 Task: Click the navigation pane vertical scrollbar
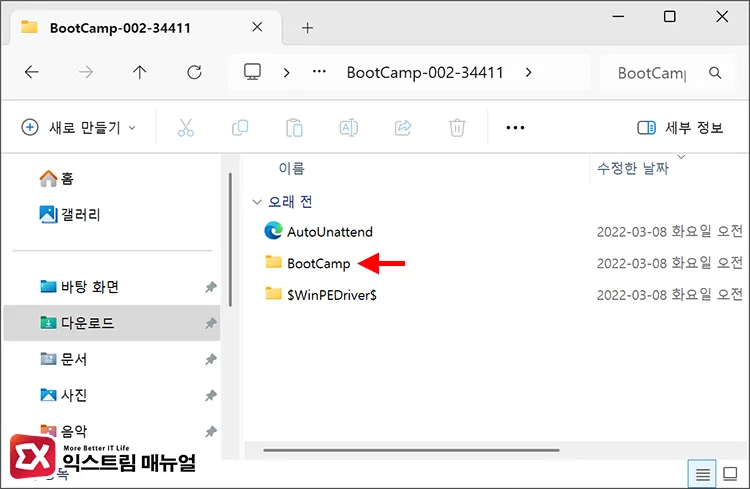click(x=230, y=239)
